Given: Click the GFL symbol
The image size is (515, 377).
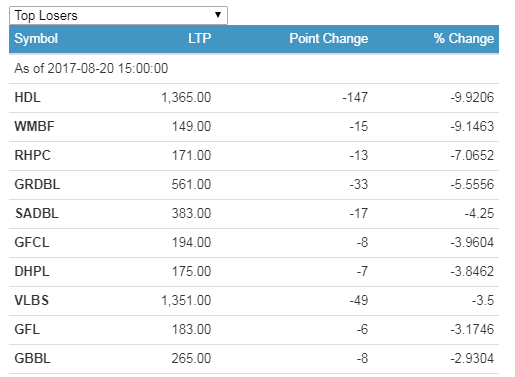Looking at the screenshot, I should (x=27, y=330).
